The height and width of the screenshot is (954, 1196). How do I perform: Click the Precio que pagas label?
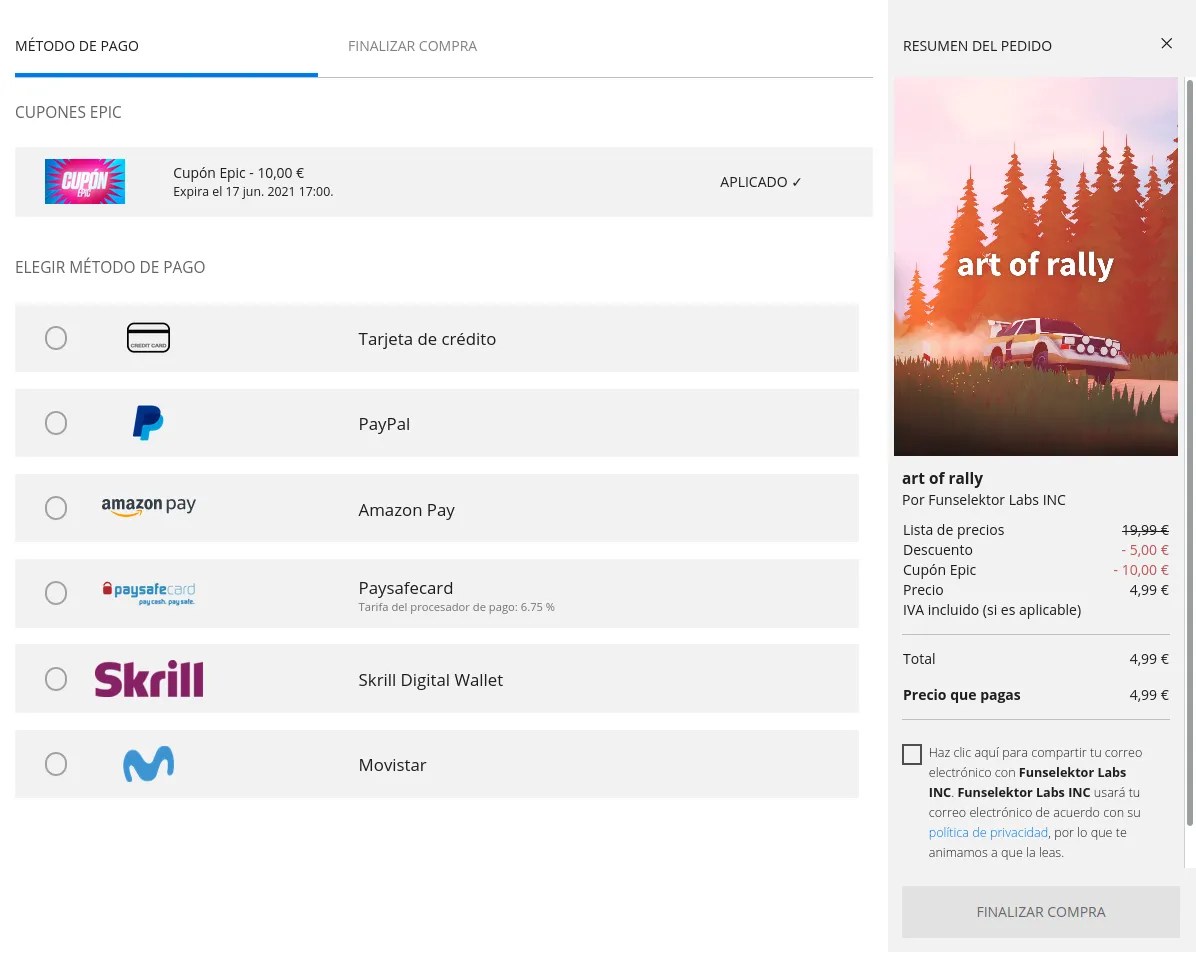961,695
